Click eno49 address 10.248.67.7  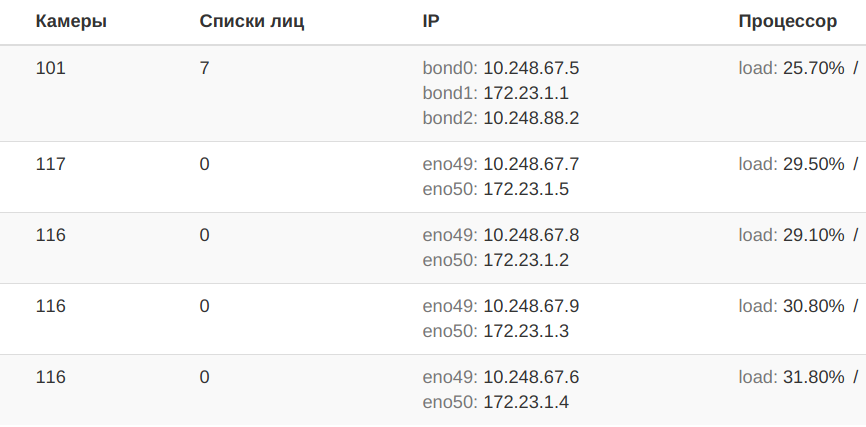click(x=531, y=165)
